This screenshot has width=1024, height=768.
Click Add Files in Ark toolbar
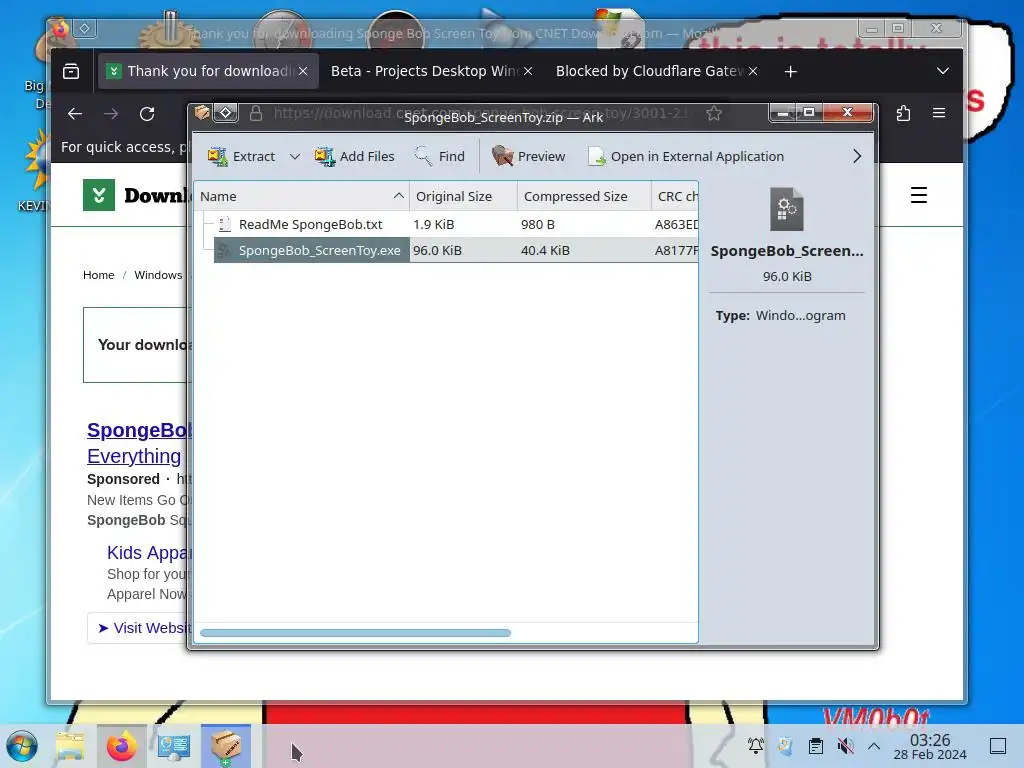click(x=355, y=156)
